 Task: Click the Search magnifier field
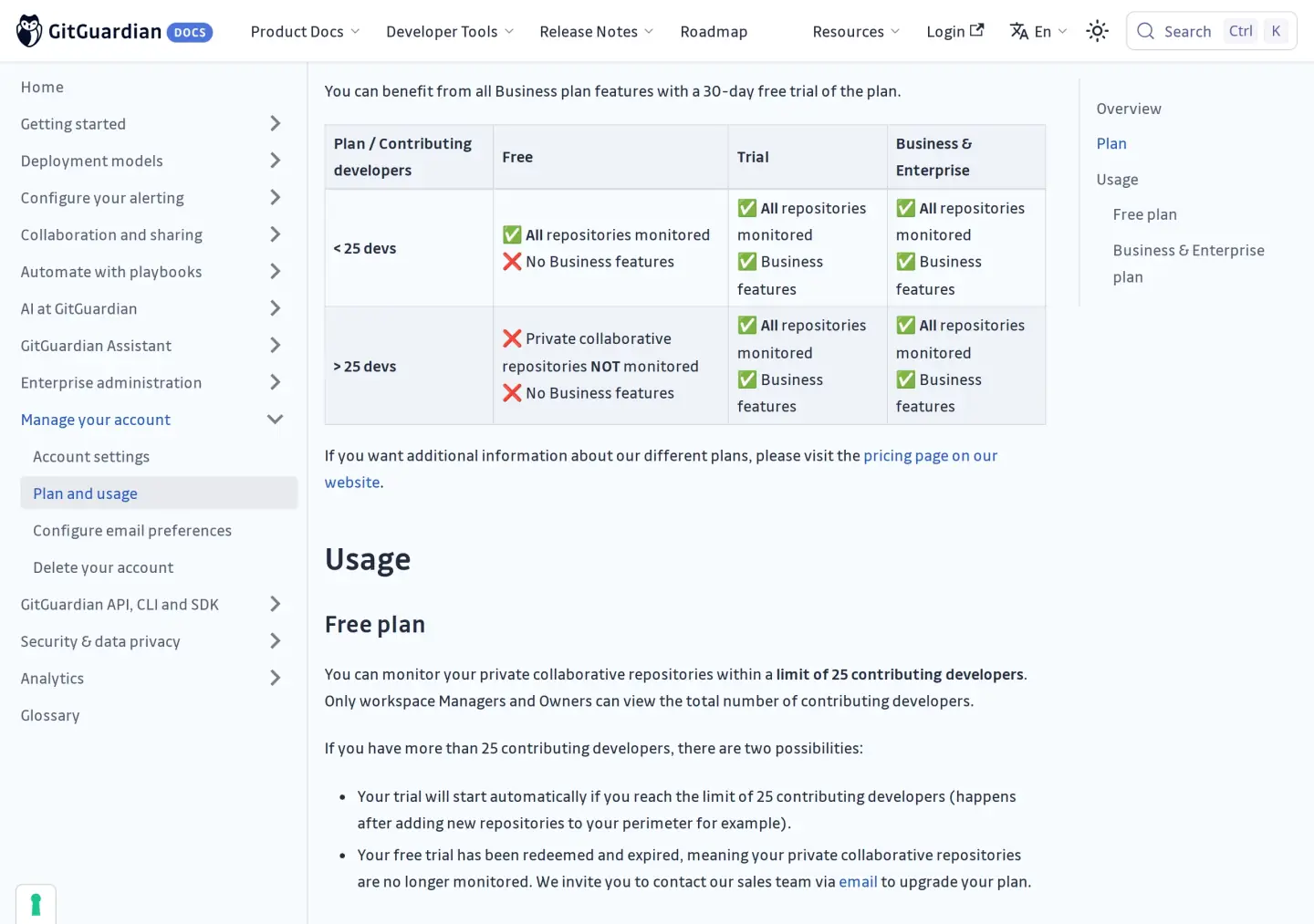tap(1211, 31)
